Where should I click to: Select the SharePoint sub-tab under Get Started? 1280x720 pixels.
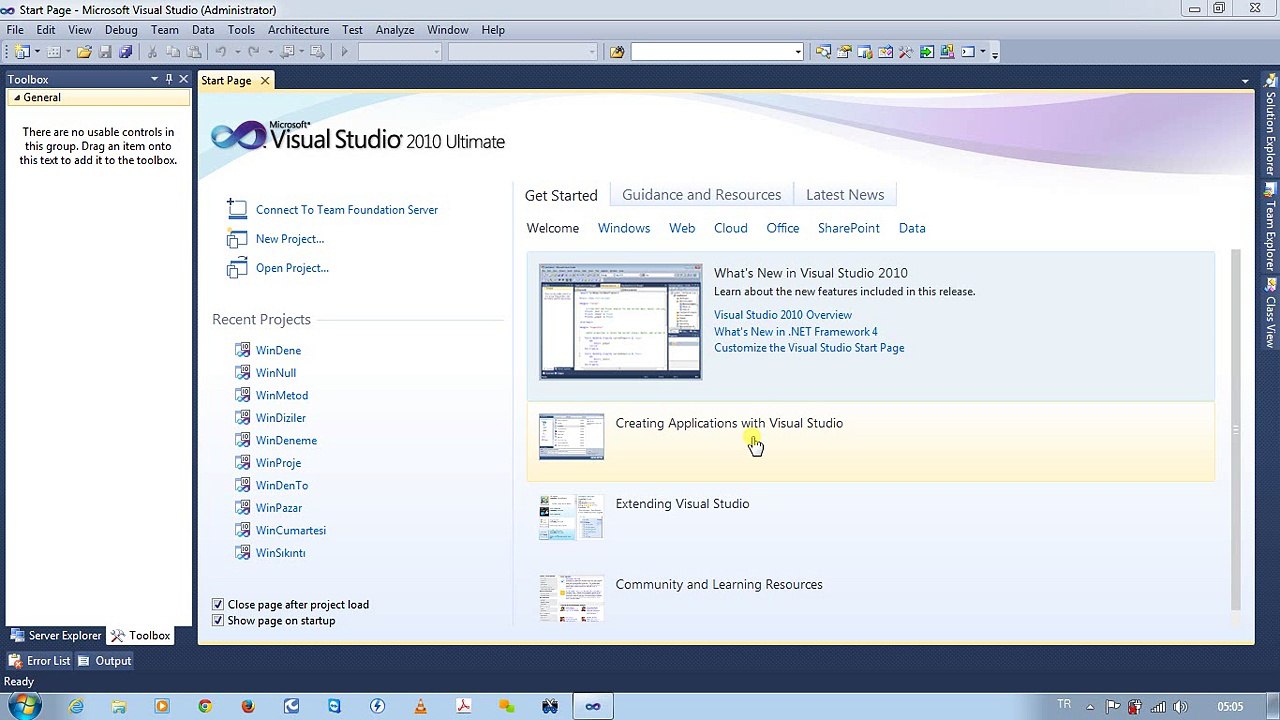coord(848,228)
